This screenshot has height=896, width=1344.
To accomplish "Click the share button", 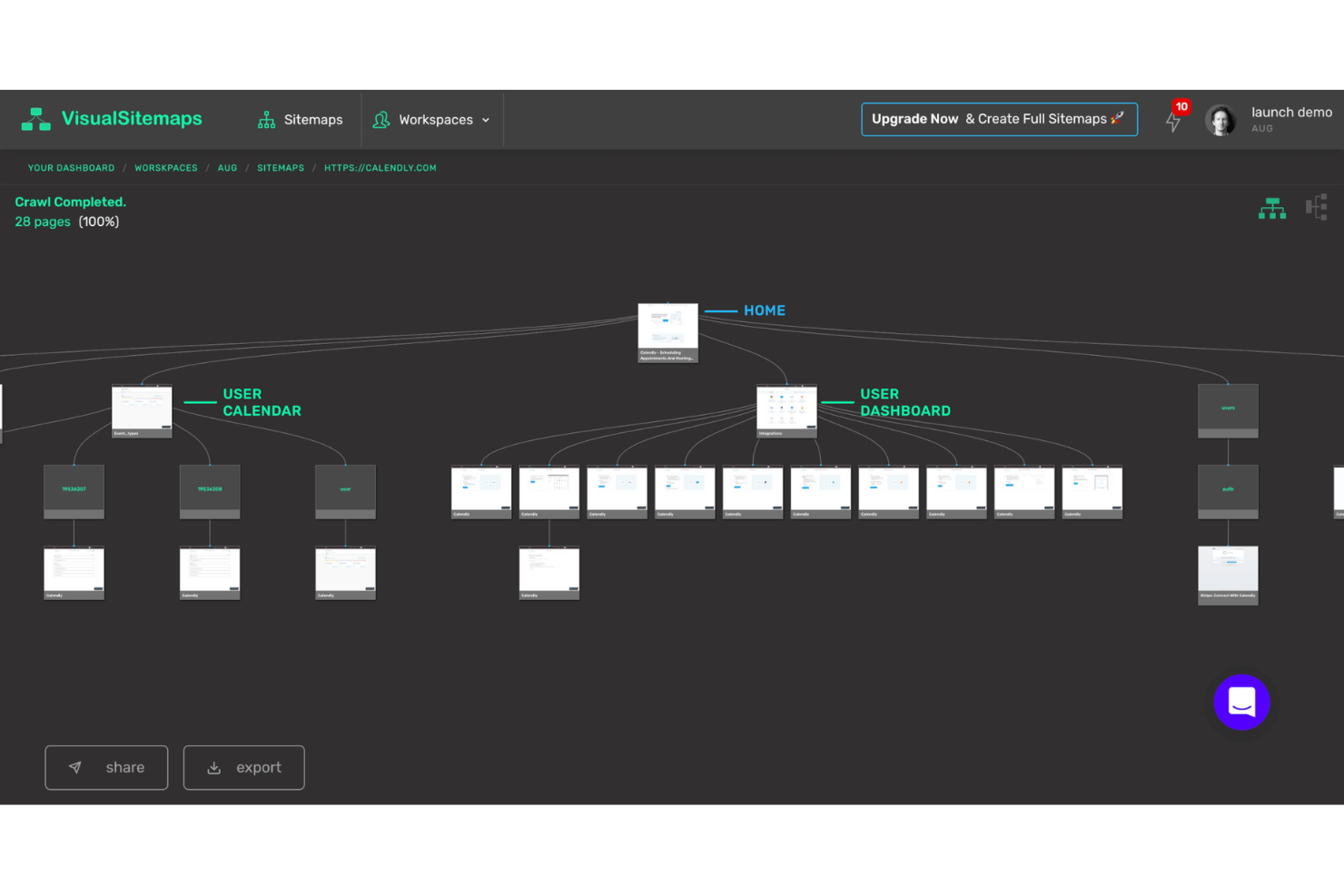I will pos(106,768).
